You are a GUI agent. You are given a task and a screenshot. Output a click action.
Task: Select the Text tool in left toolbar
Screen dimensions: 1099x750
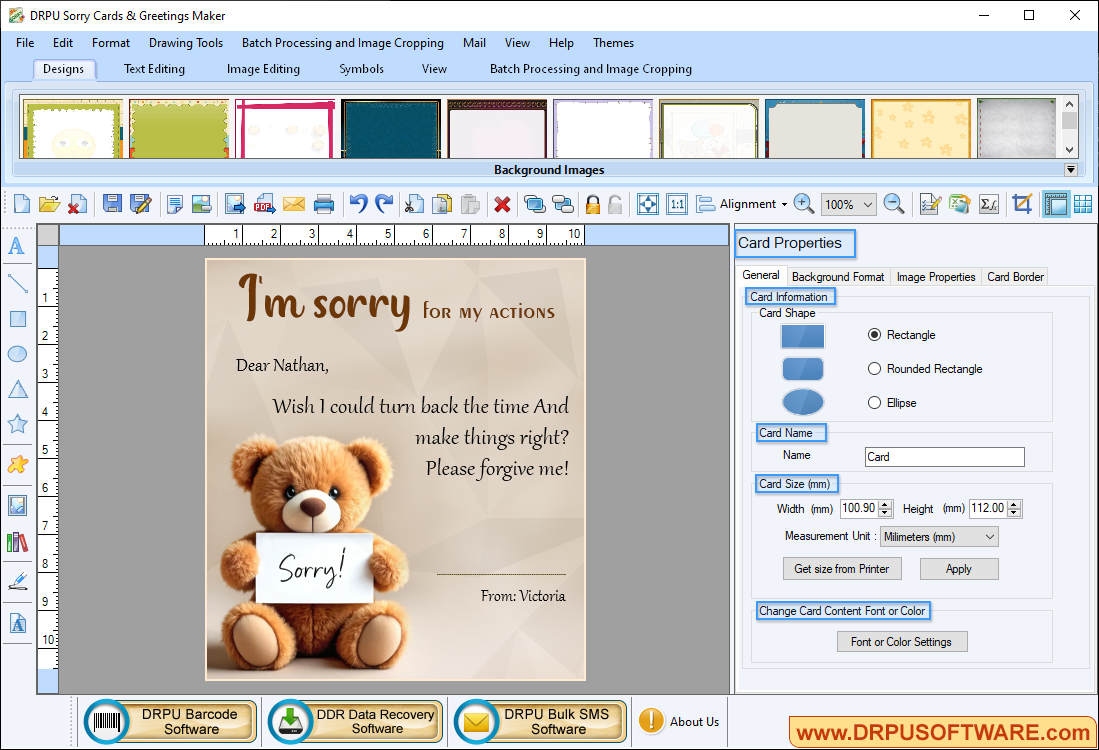point(16,246)
